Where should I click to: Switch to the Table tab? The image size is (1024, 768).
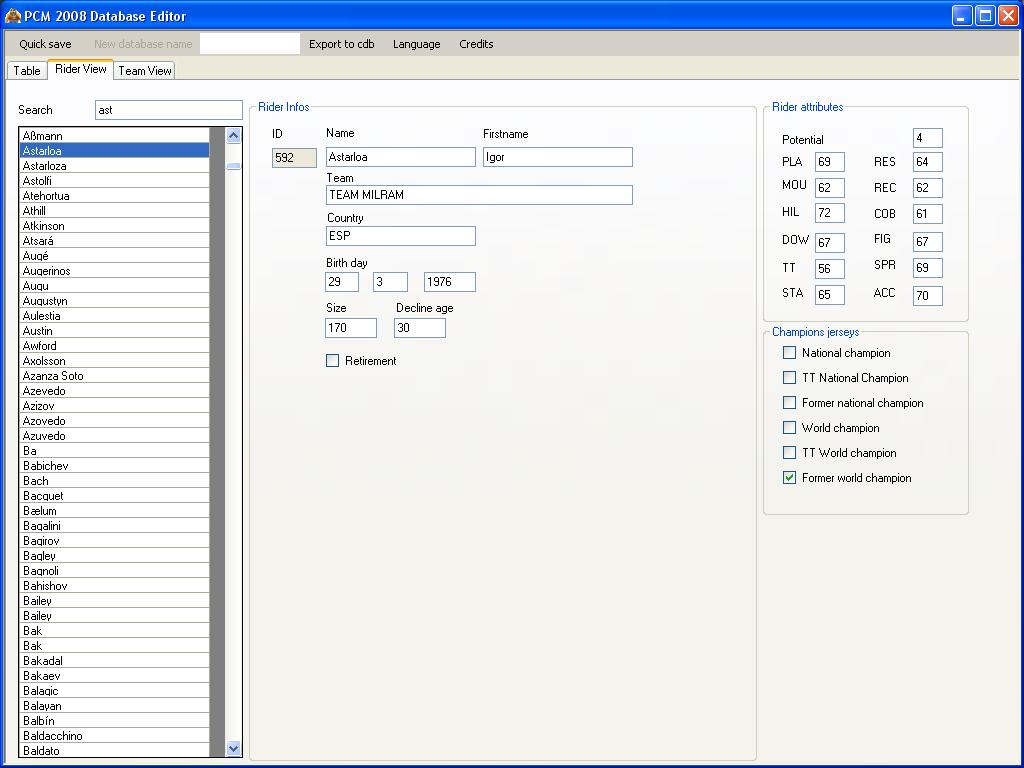(27, 71)
